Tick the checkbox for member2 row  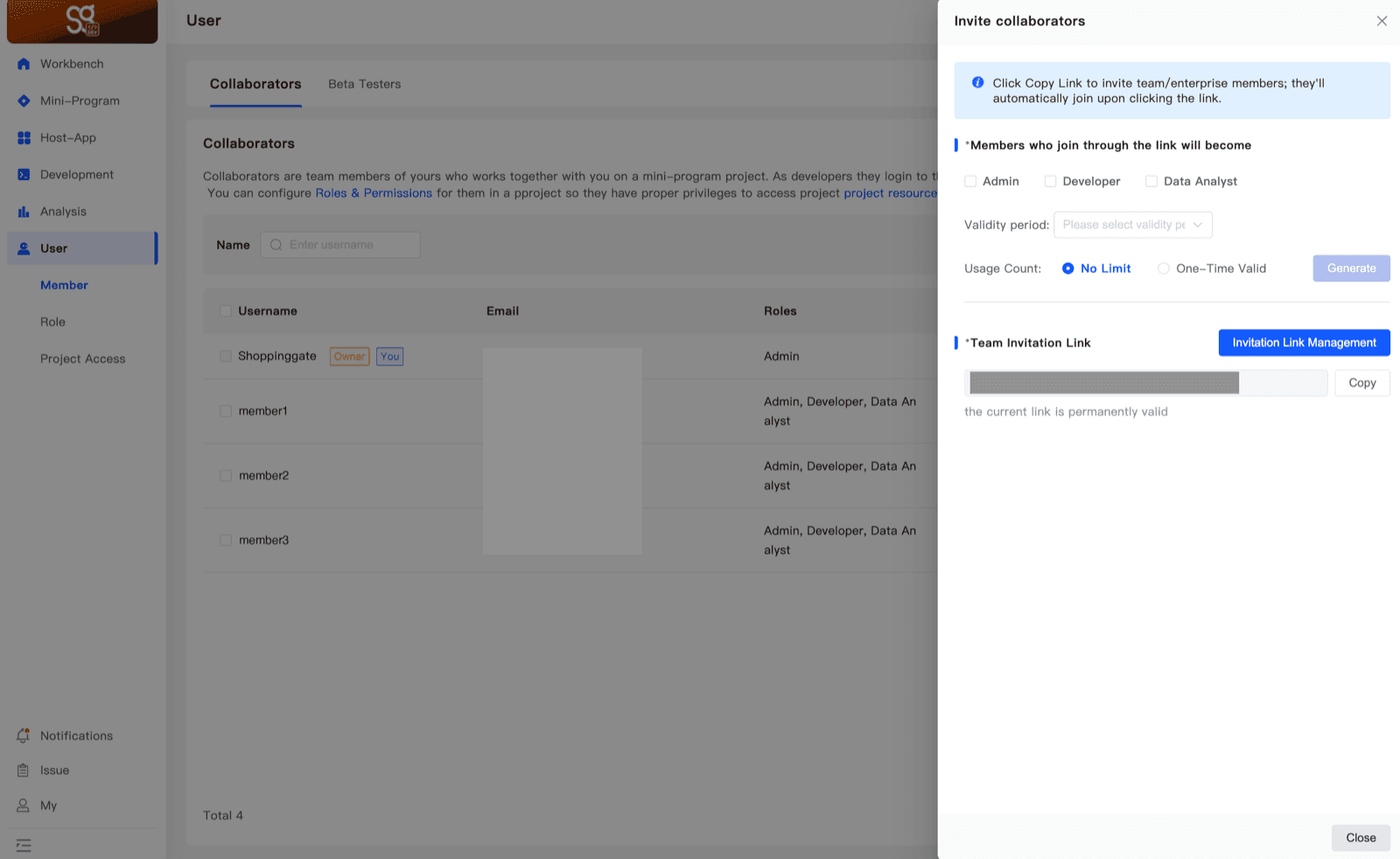pos(226,476)
